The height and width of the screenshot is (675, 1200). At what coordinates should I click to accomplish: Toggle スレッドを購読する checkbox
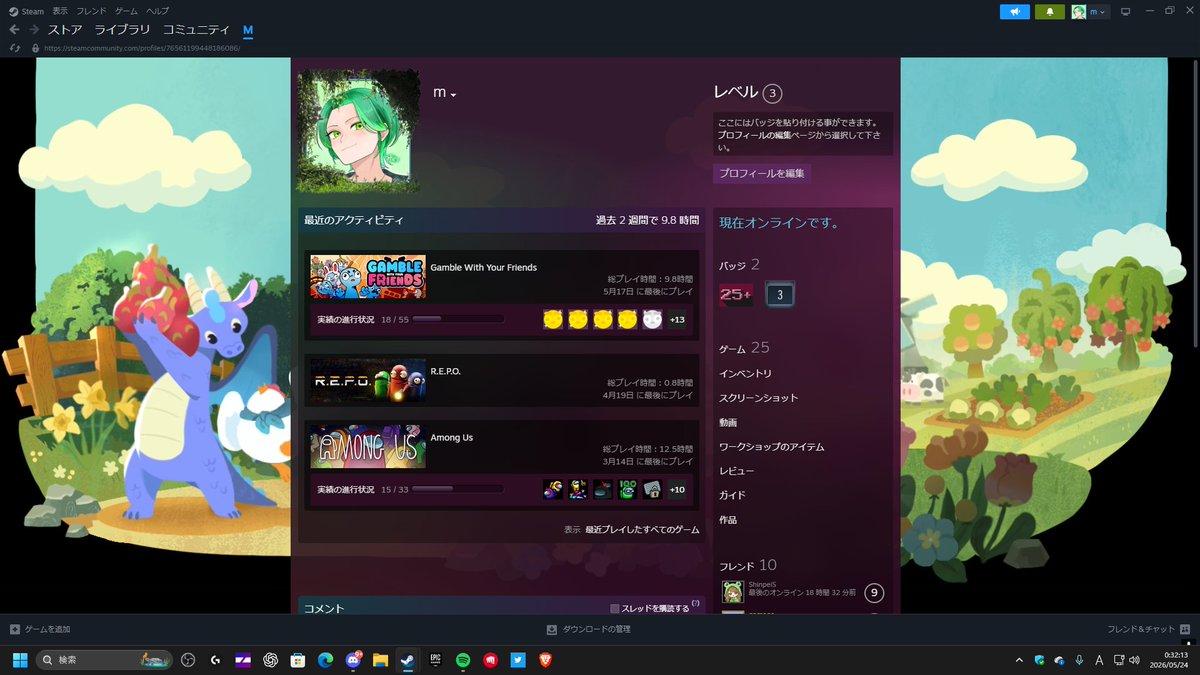615,608
